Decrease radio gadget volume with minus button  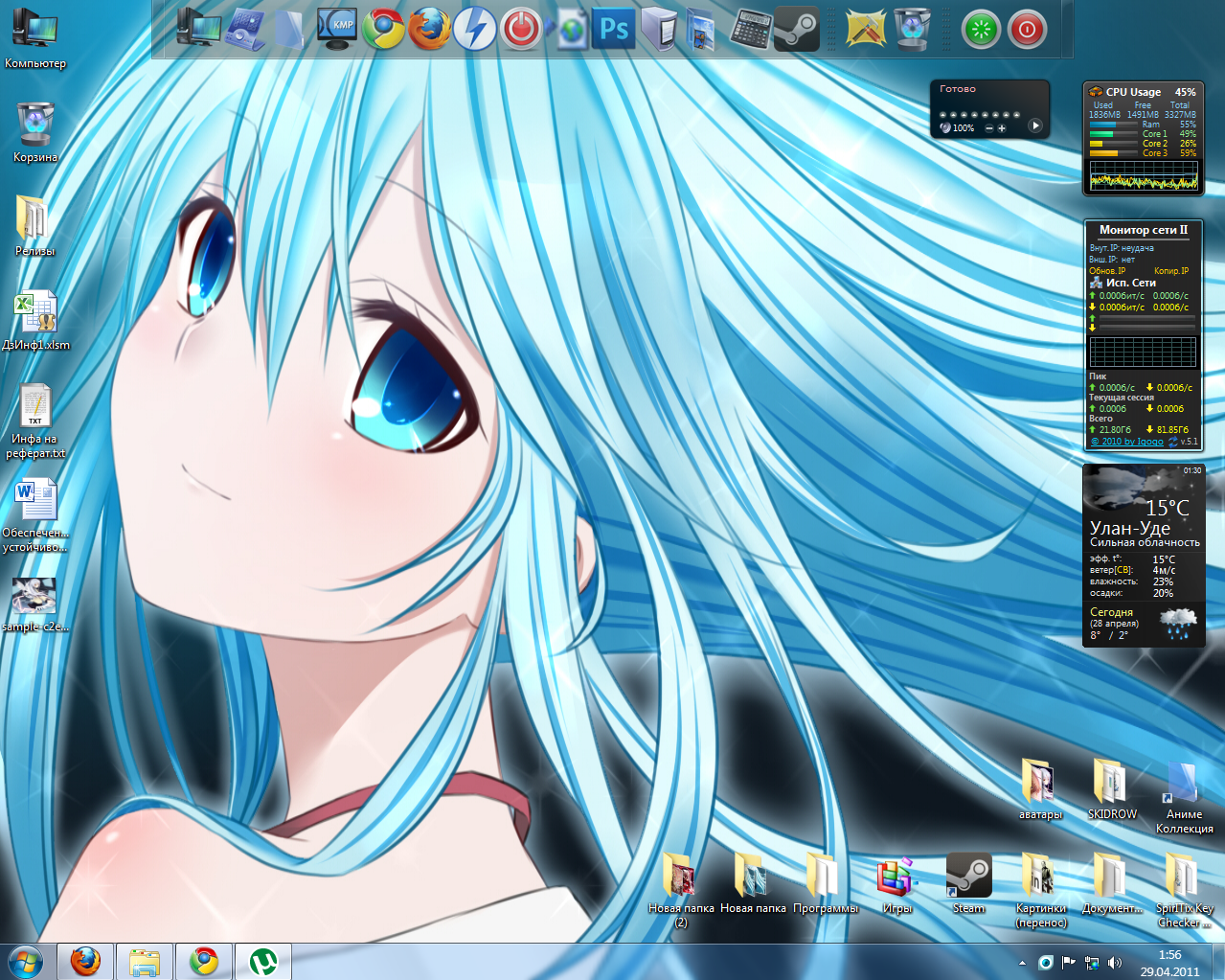[989, 127]
